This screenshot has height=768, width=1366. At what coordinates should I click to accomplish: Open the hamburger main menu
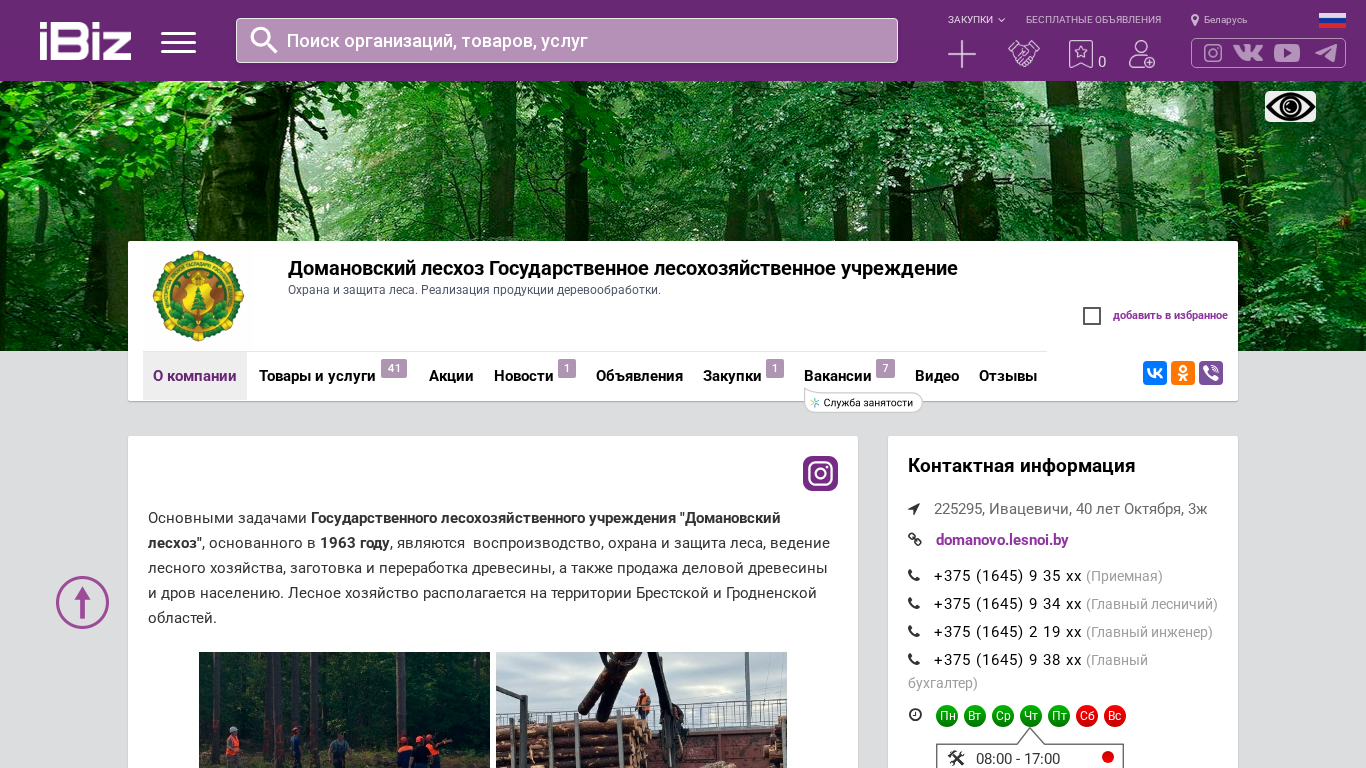pos(178,42)
